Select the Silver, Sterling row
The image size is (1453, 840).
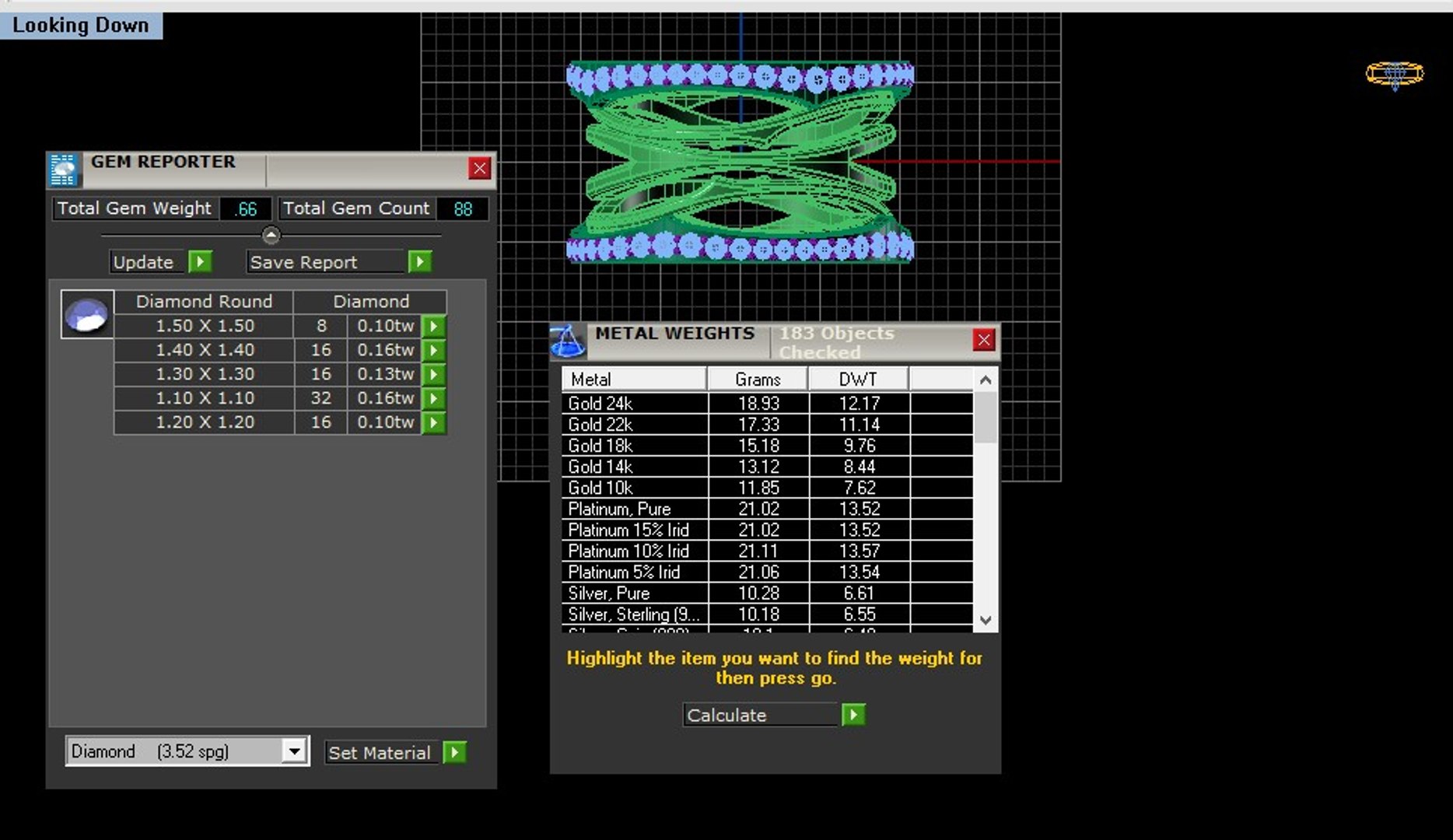click(x=766, y=614)
